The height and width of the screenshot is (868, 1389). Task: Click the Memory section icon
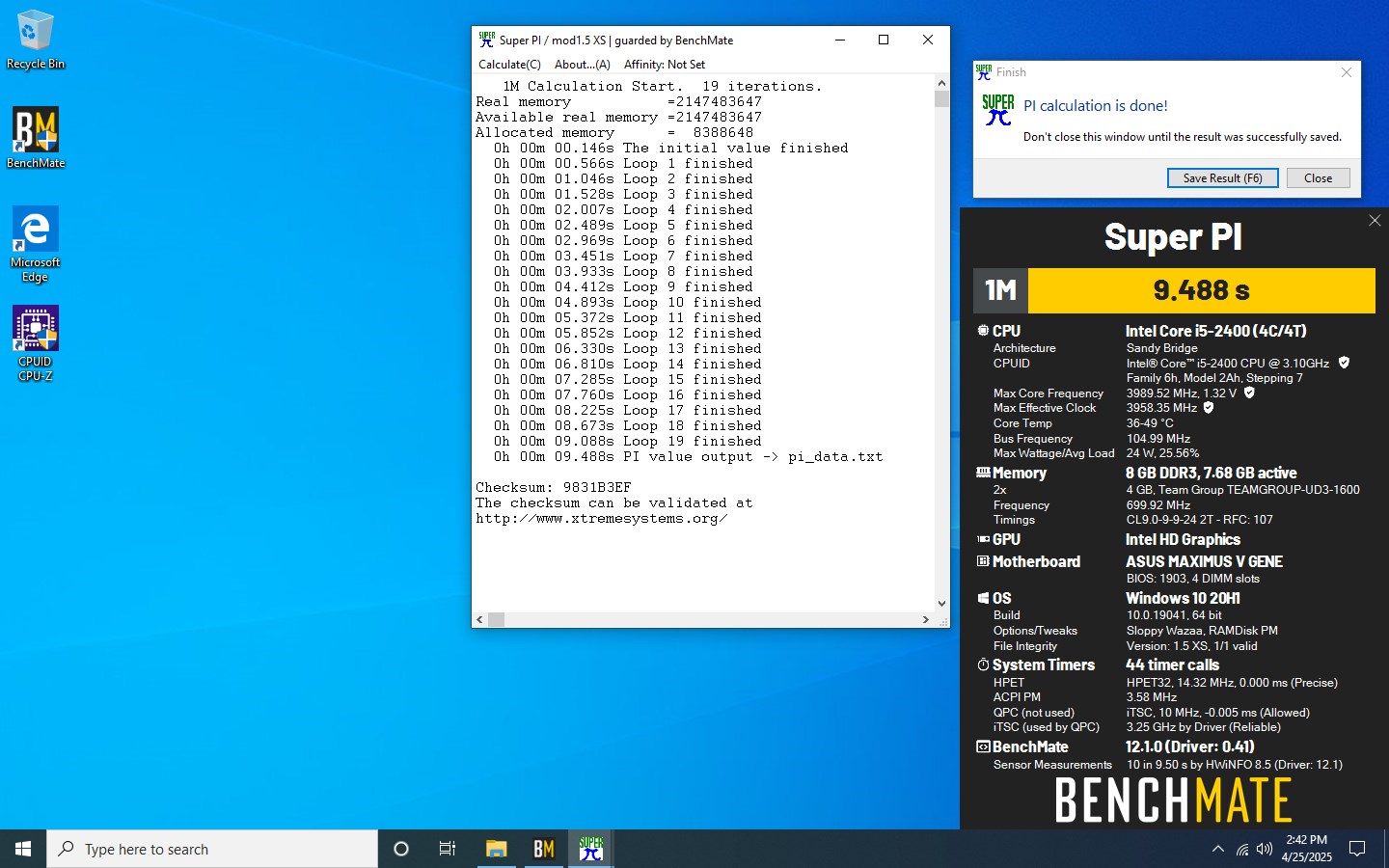[x=983, y=473]
